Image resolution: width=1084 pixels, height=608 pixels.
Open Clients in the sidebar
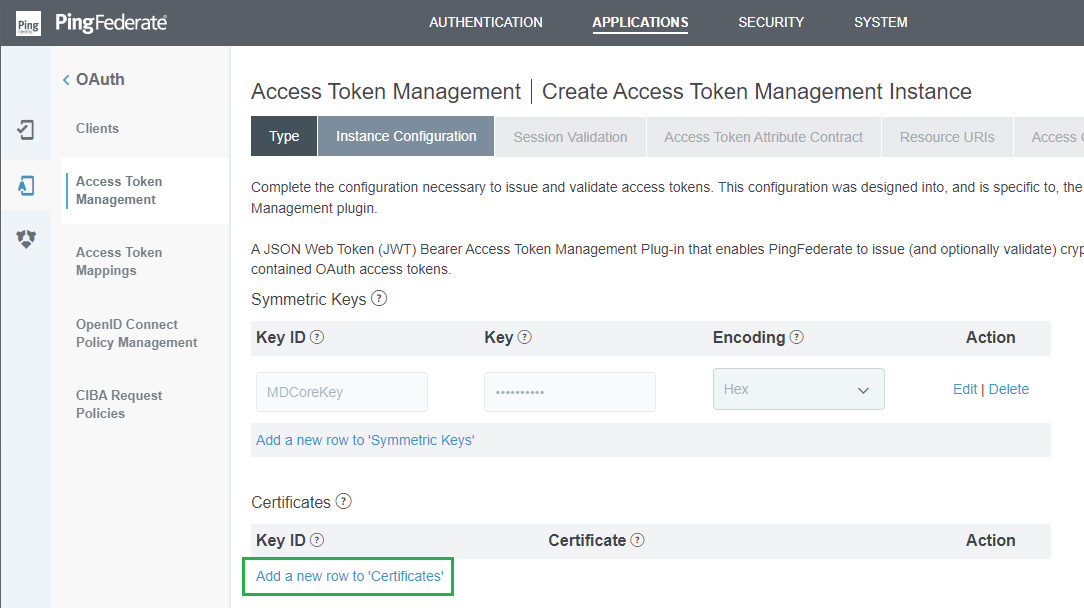click(97, 129)
